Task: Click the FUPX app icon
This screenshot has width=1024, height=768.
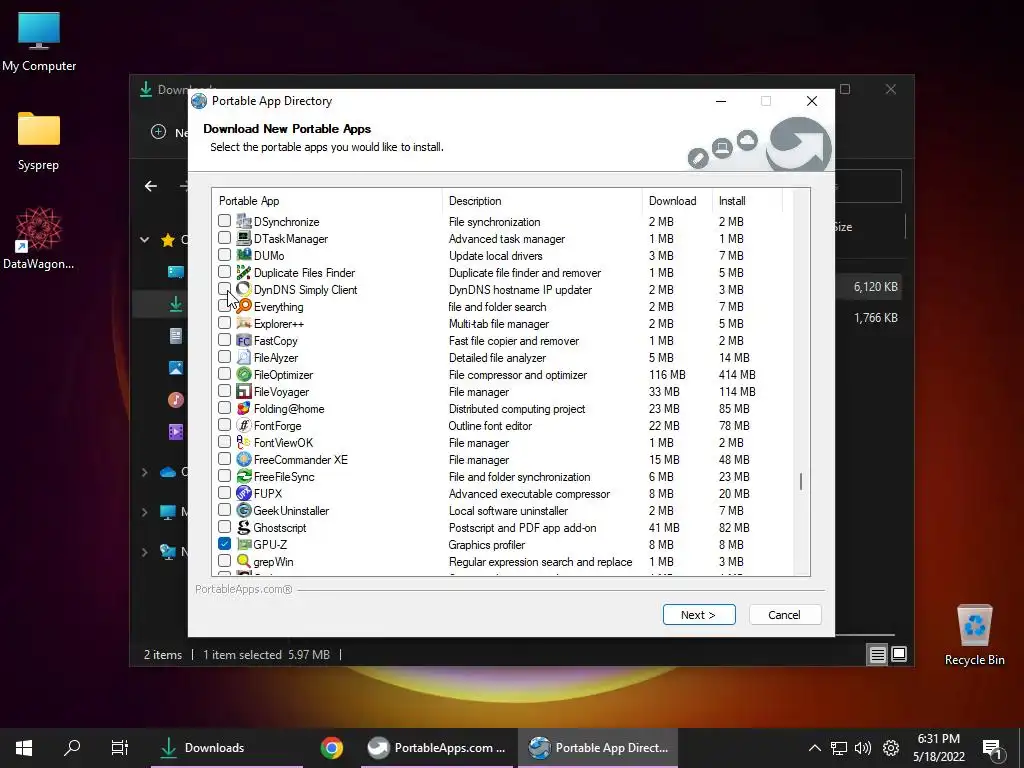Action: tap(244, 493)
